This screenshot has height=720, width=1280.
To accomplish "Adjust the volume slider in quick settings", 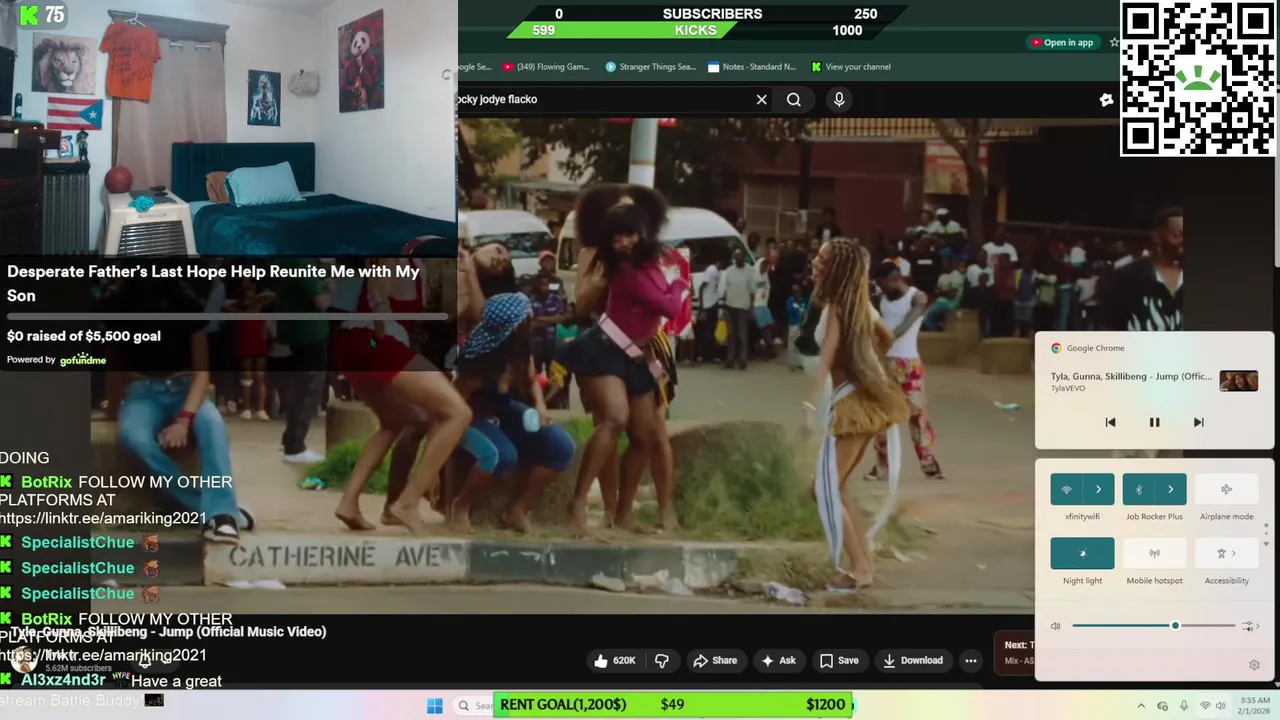I will click(1154, 626).
